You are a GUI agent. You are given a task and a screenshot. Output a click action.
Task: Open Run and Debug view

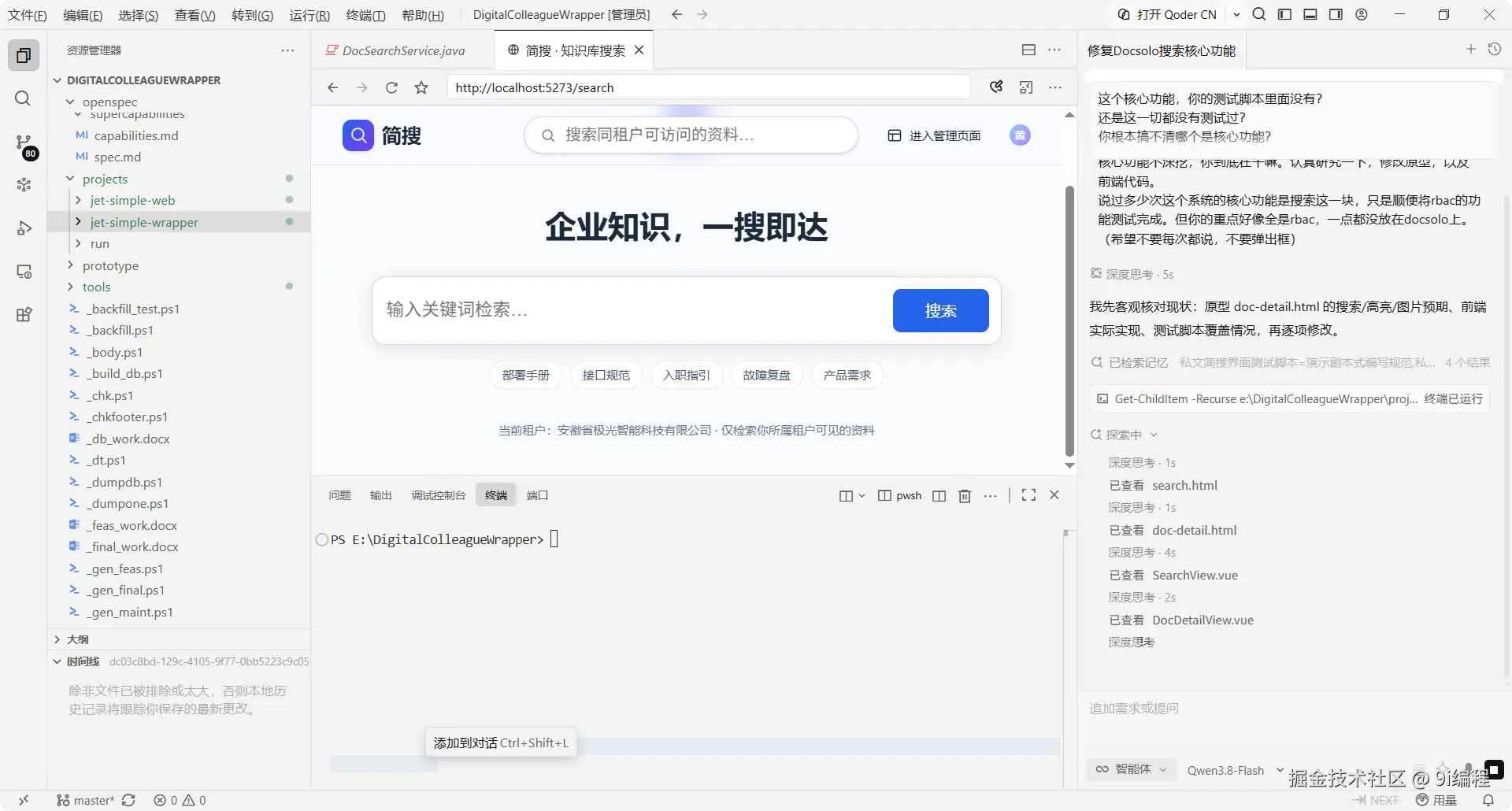click(24, 228)
